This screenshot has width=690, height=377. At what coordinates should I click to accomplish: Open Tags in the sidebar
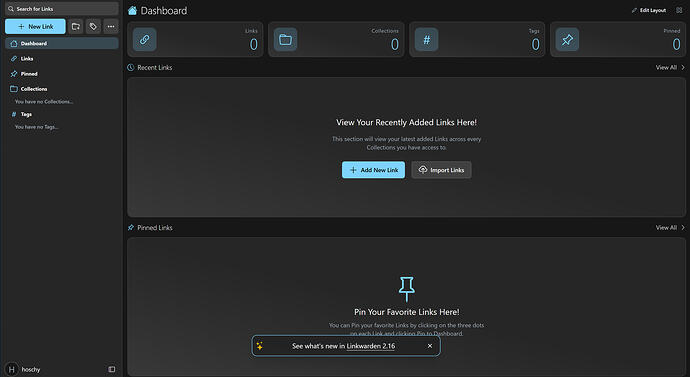coord(62,114)
